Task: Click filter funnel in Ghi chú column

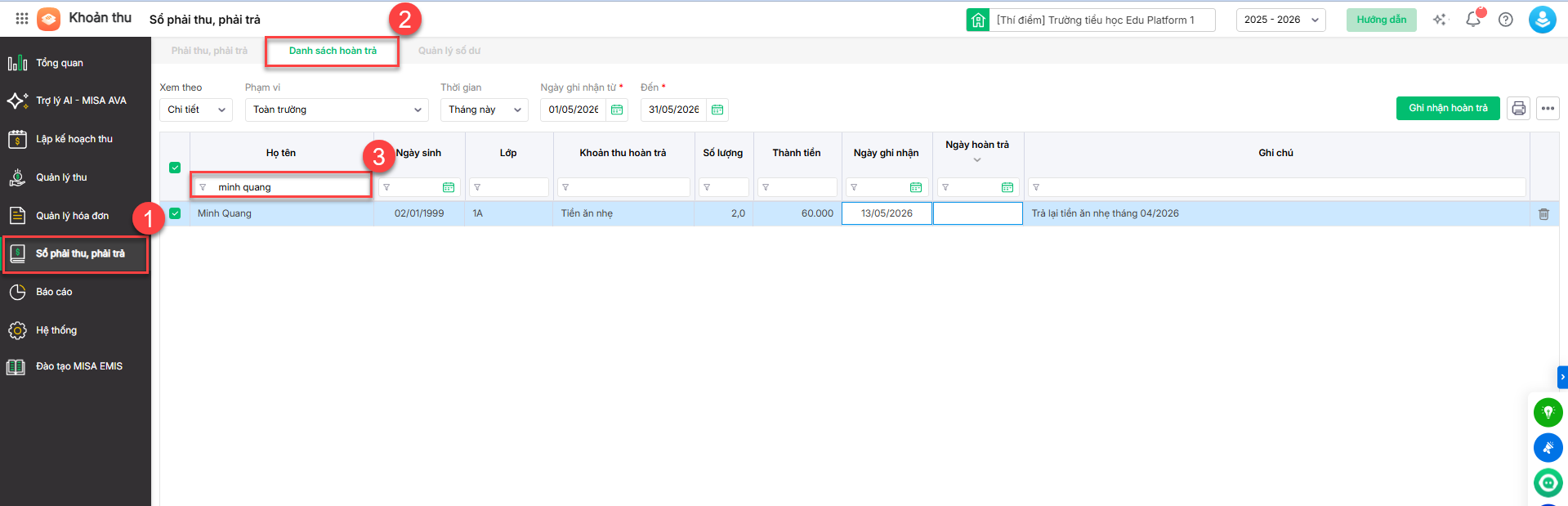Action: 1036,187
